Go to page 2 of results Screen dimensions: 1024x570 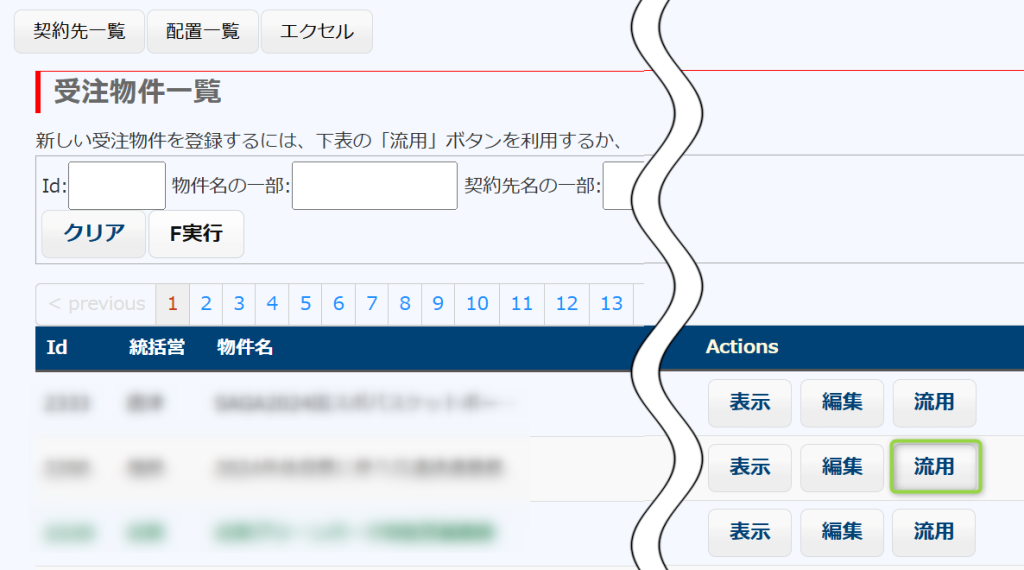206,304
